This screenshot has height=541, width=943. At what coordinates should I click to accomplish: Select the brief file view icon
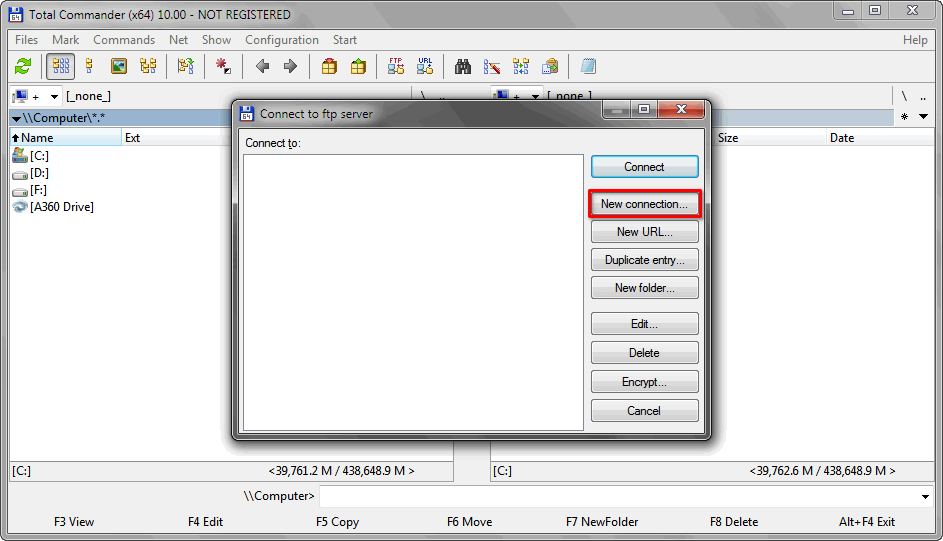(x=61, y=66)
